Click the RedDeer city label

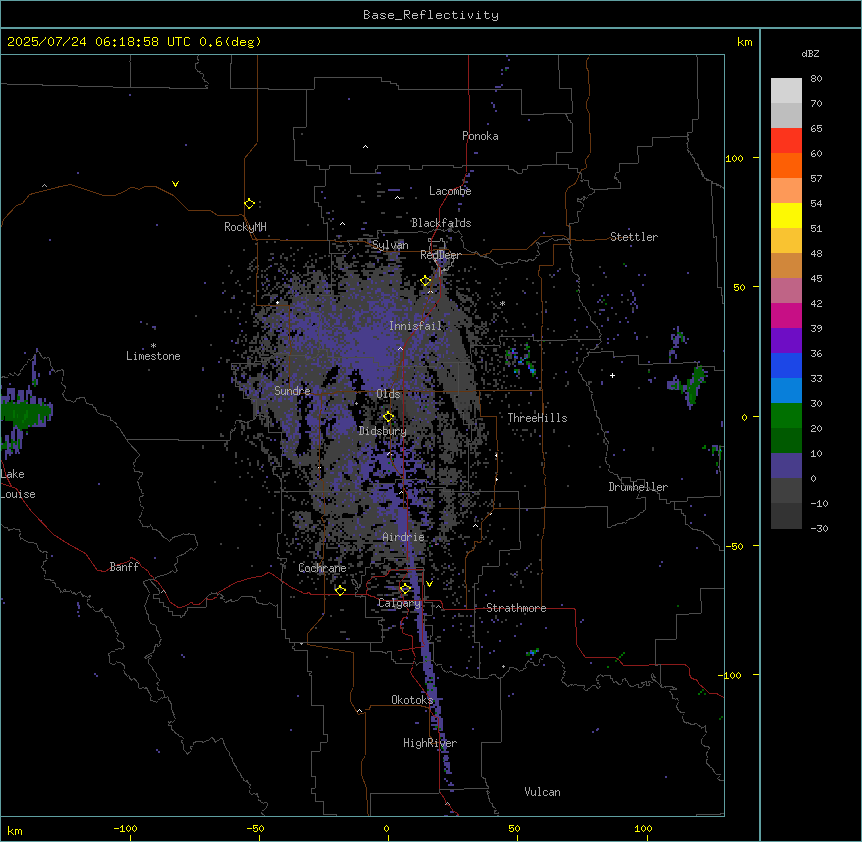[440, 255]
